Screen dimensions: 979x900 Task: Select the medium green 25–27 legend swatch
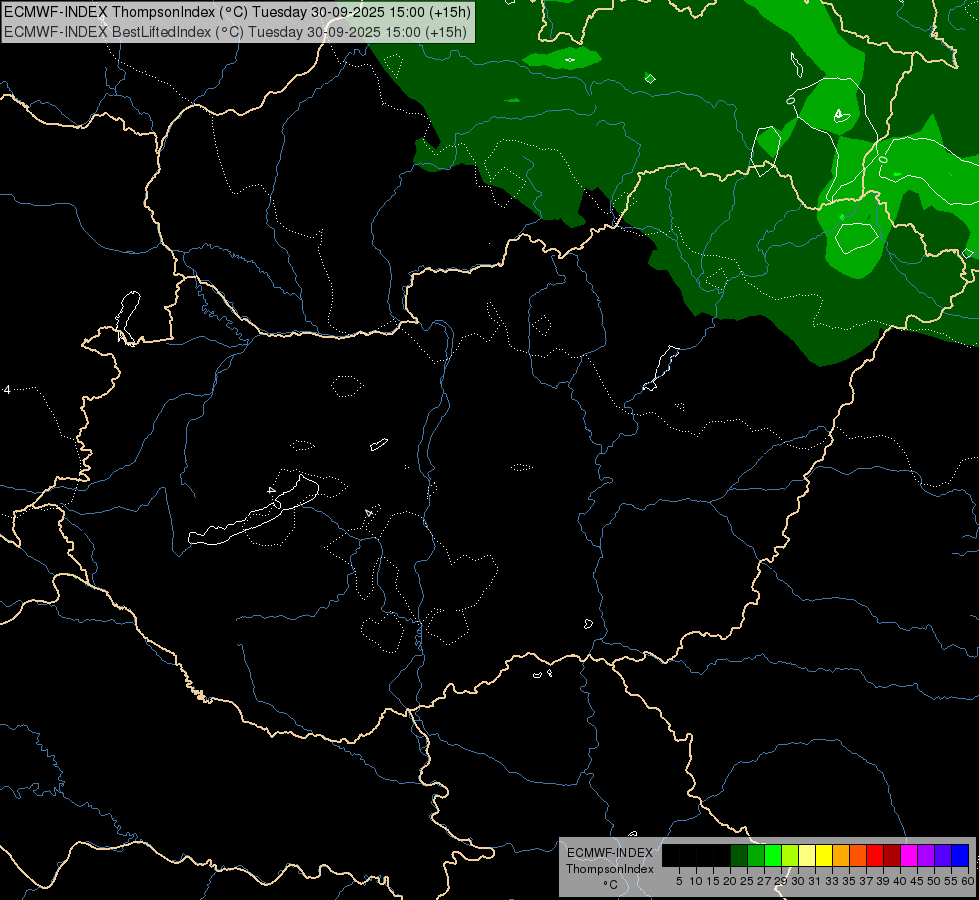click(756, 855)
